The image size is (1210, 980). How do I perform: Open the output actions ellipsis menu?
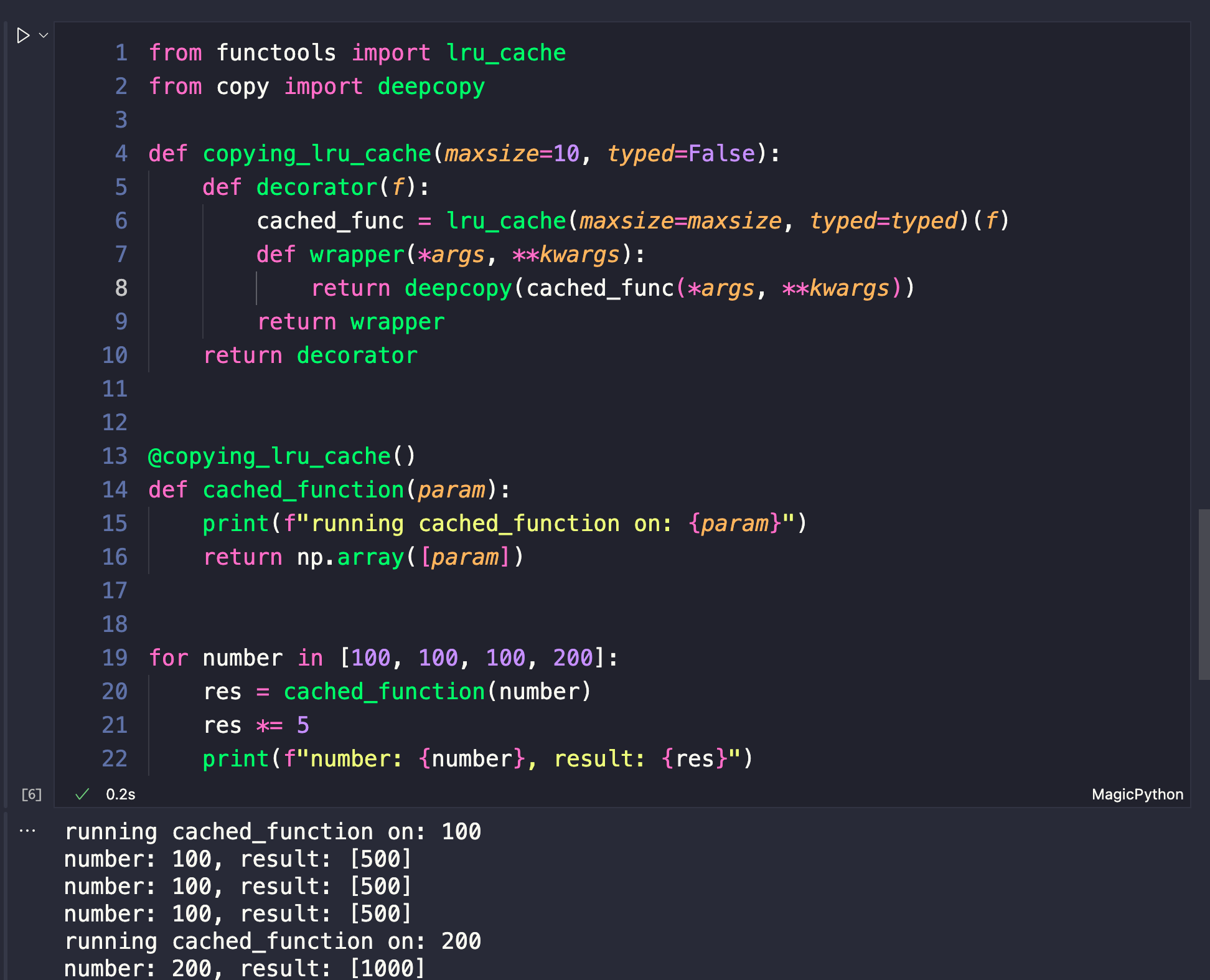coord(27,831)
